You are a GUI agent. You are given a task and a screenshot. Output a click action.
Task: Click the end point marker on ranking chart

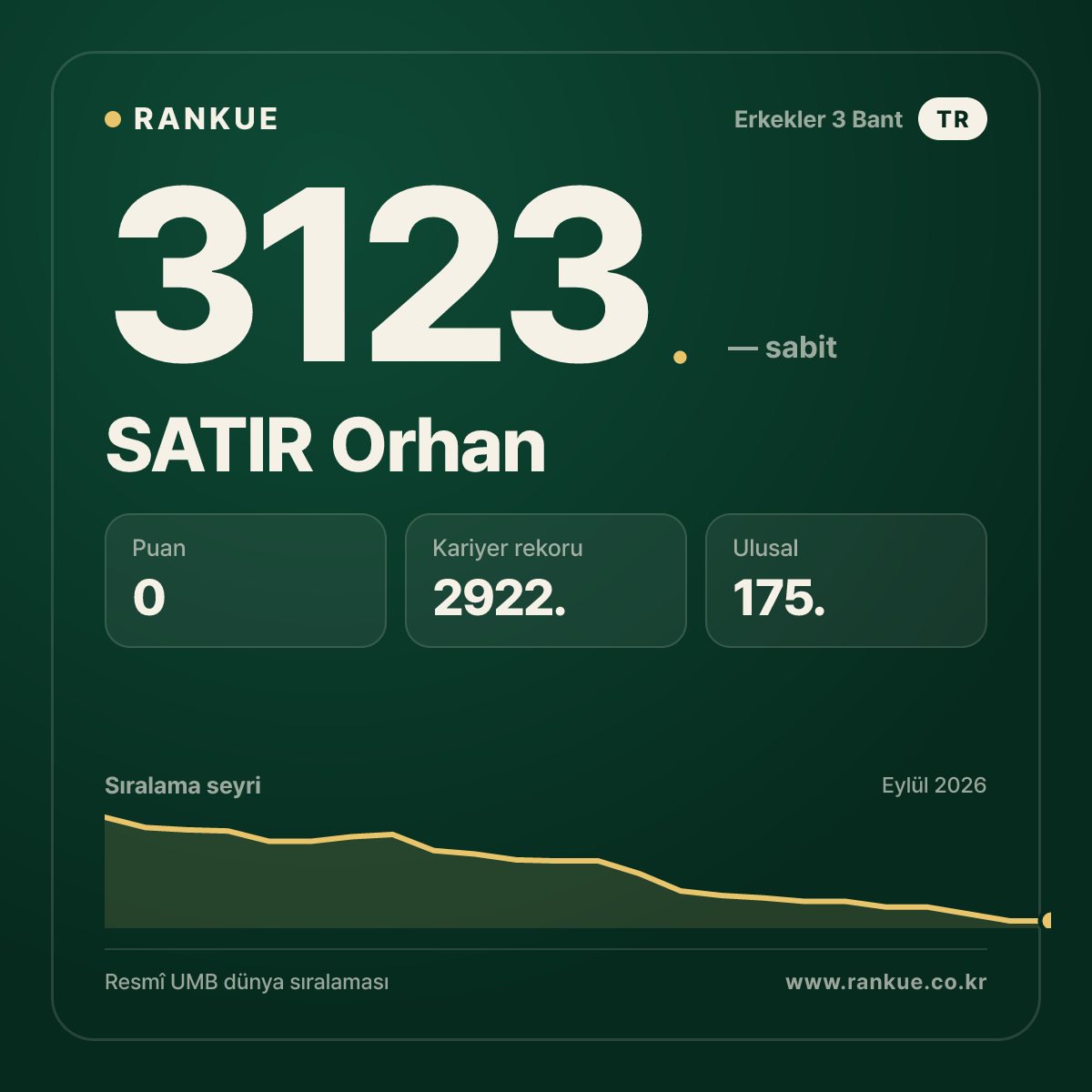[1046, 920]
